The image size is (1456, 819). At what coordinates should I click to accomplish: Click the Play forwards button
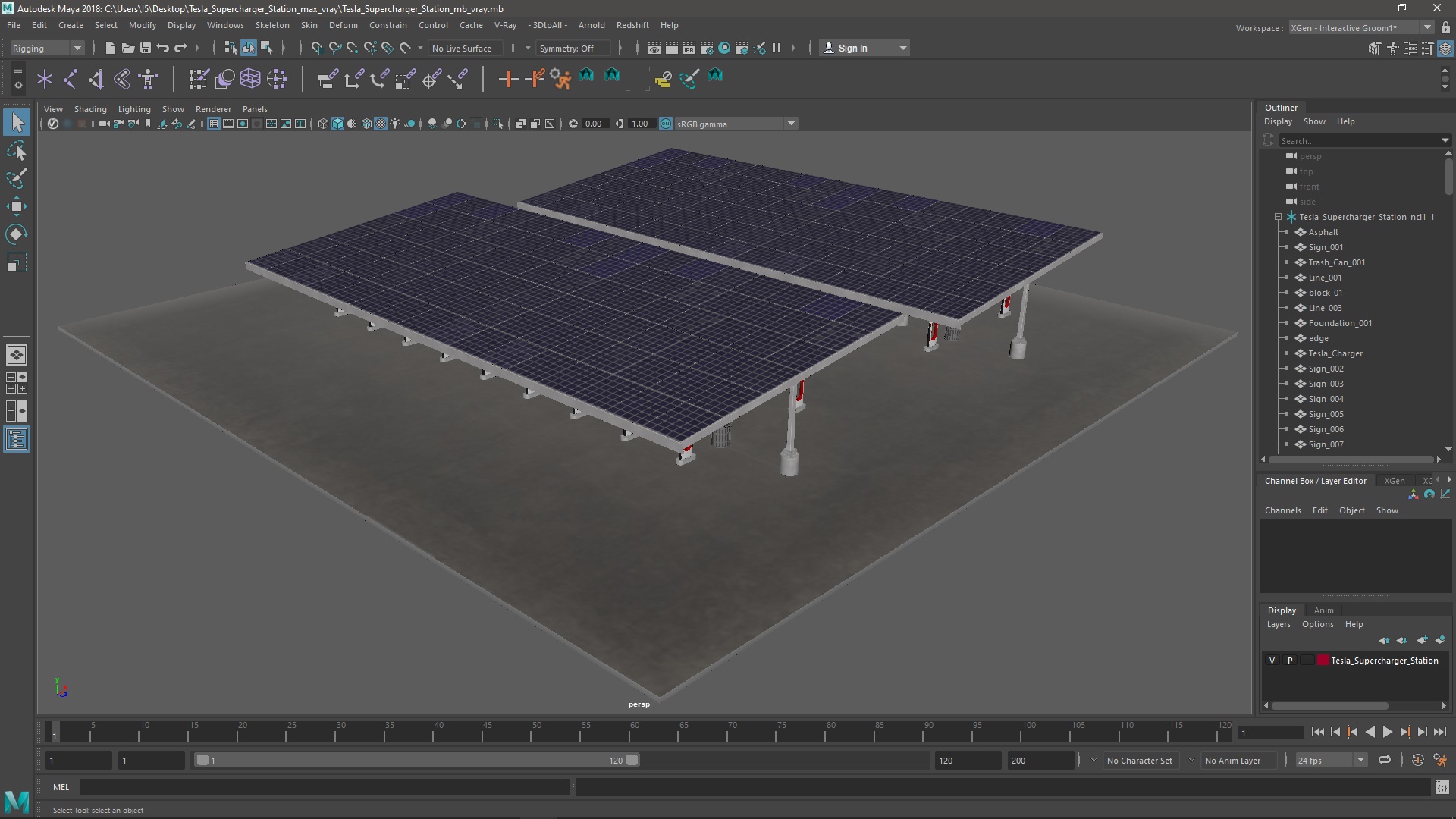pos(1387,732)
